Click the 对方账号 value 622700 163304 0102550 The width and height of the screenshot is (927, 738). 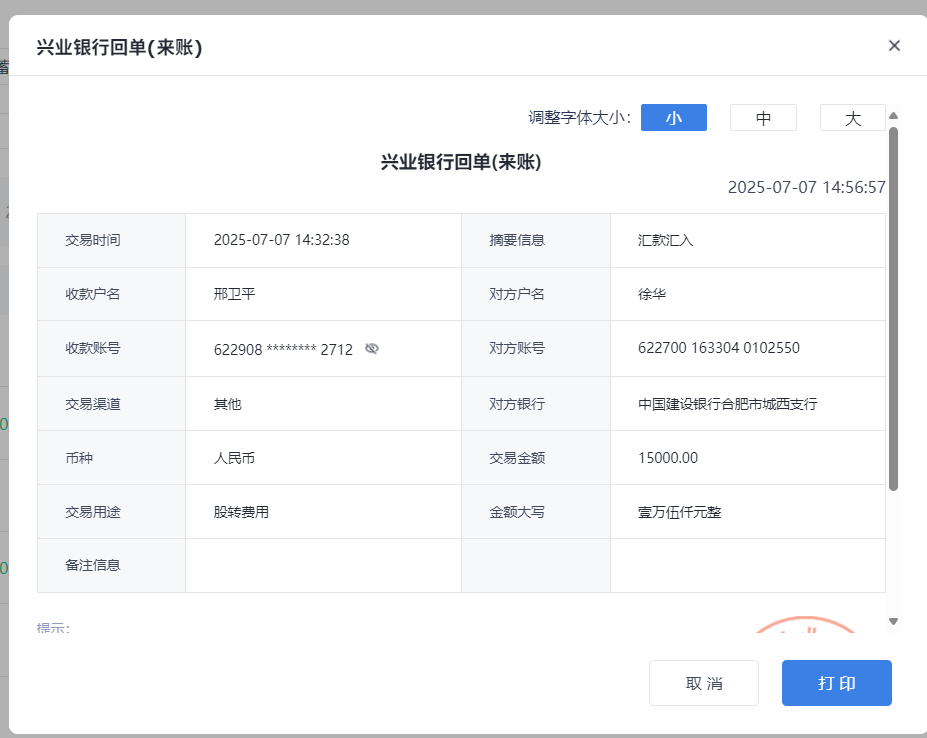click(718, 348)
